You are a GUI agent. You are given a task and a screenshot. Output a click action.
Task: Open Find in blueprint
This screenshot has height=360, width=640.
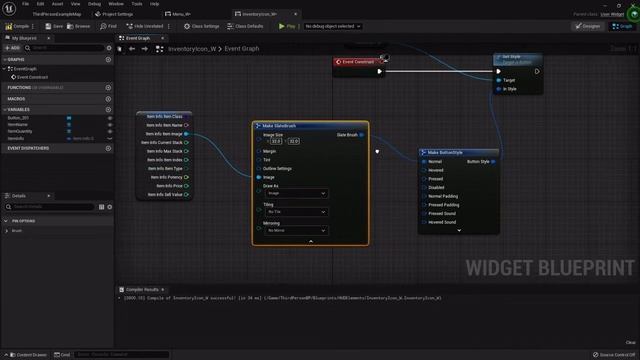108,26
